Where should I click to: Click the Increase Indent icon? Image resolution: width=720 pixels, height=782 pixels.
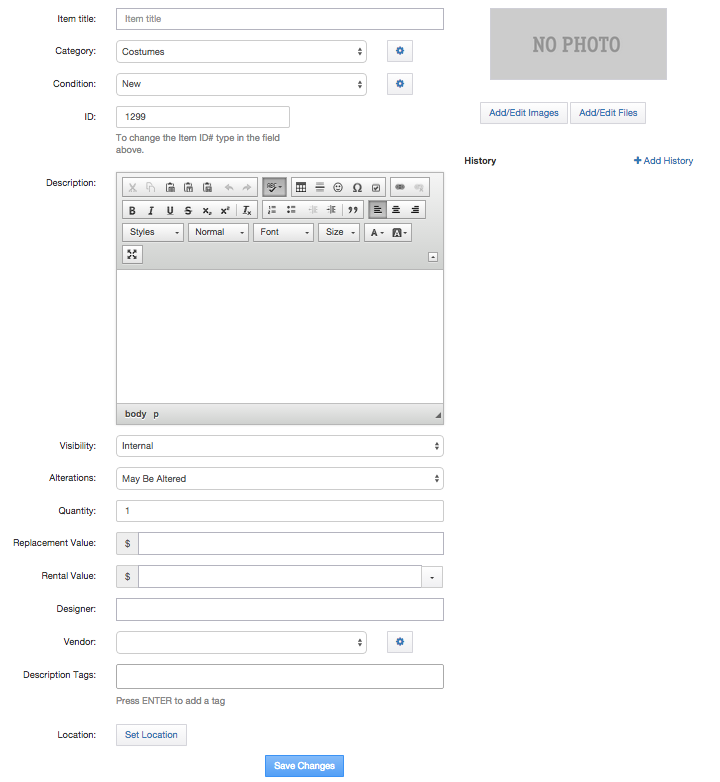click(332, 210)
